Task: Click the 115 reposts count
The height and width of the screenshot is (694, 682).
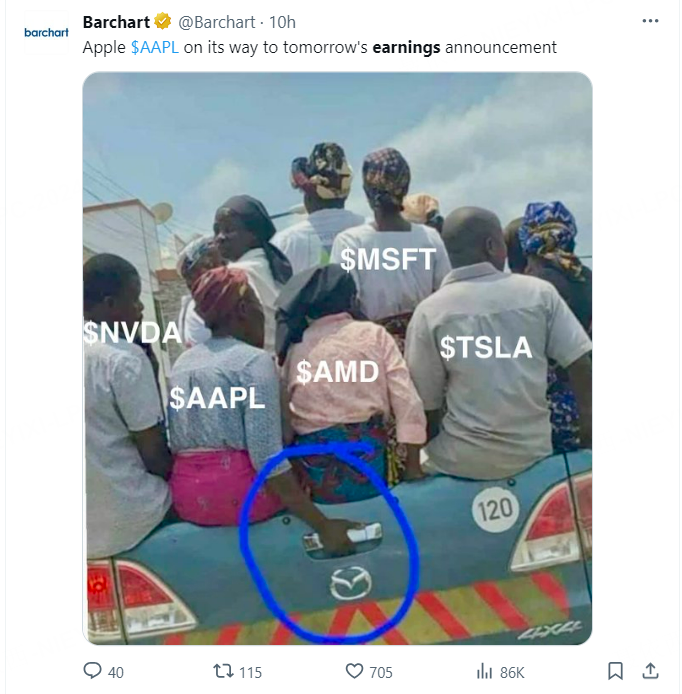Action: pyautogui.click(x=250, y=672)
